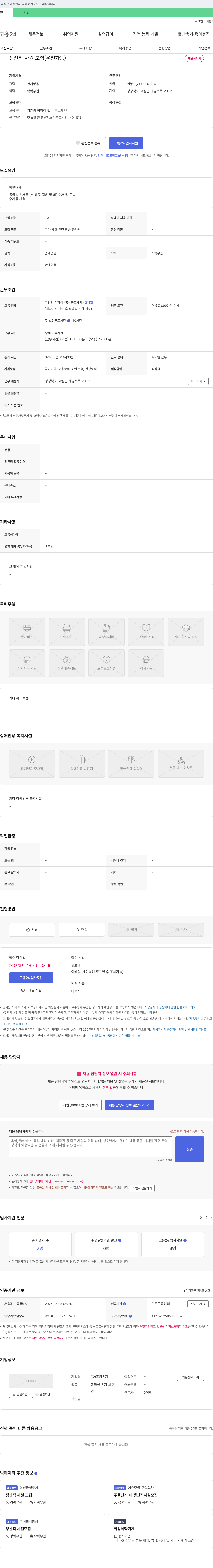Click the 차량유지비 welfare icon
Viewport: 213px width, 1568px height.
(106, 631)
